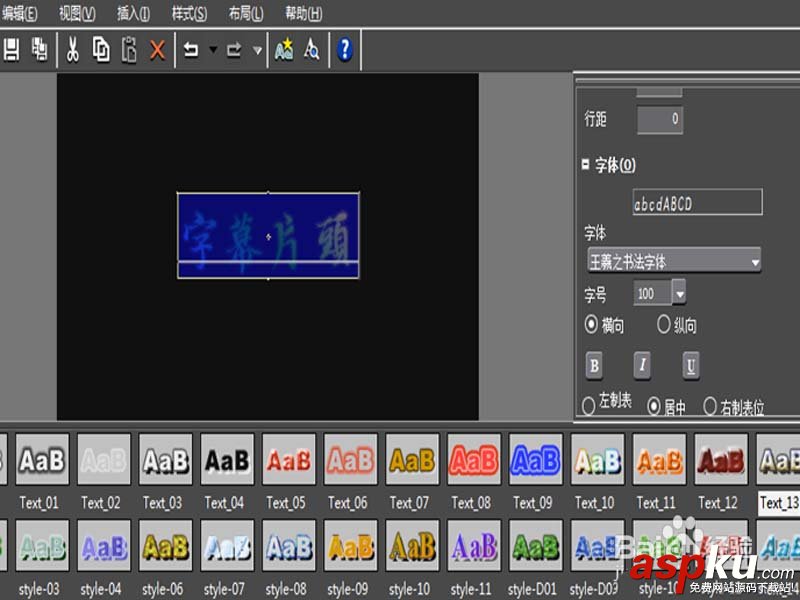Click the Copy toolbar icon
800x600 pixels.
point(100,49)
